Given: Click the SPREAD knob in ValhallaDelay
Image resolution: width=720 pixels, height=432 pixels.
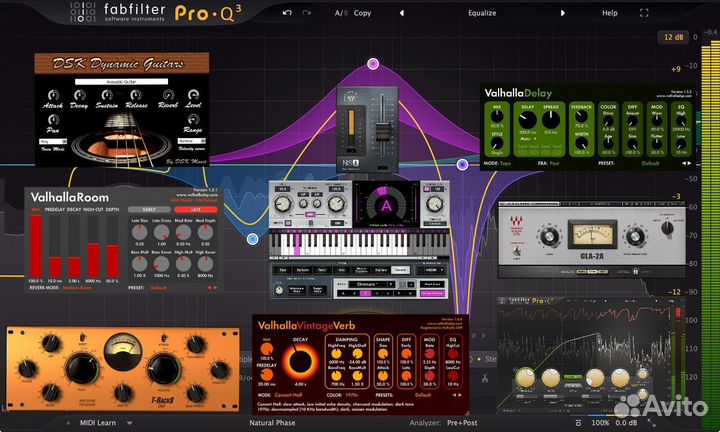Looking at the screenshot, I should coord(551,120).
